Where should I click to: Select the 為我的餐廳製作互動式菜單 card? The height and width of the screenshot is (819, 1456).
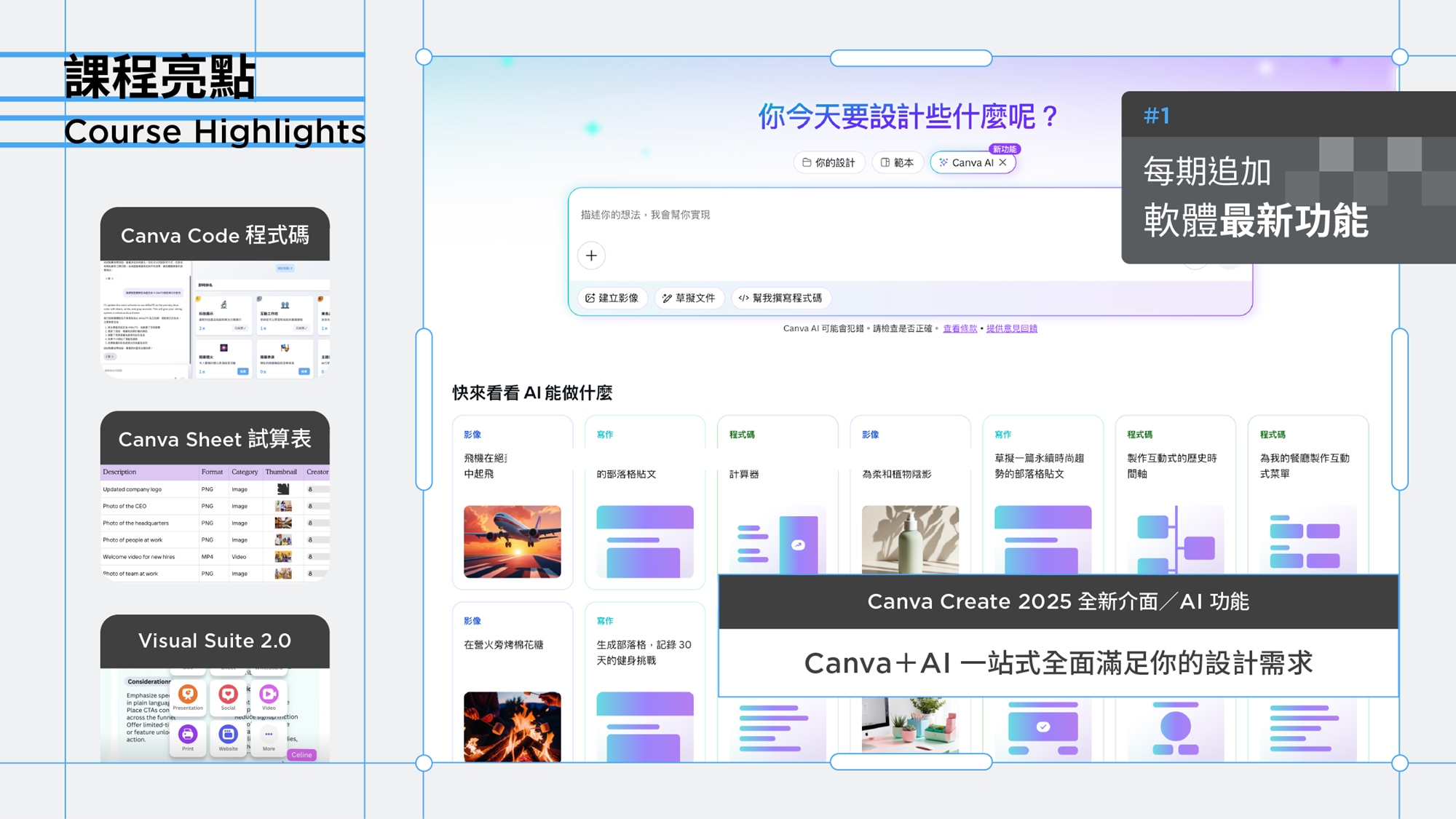click(x=1307, y=495)
